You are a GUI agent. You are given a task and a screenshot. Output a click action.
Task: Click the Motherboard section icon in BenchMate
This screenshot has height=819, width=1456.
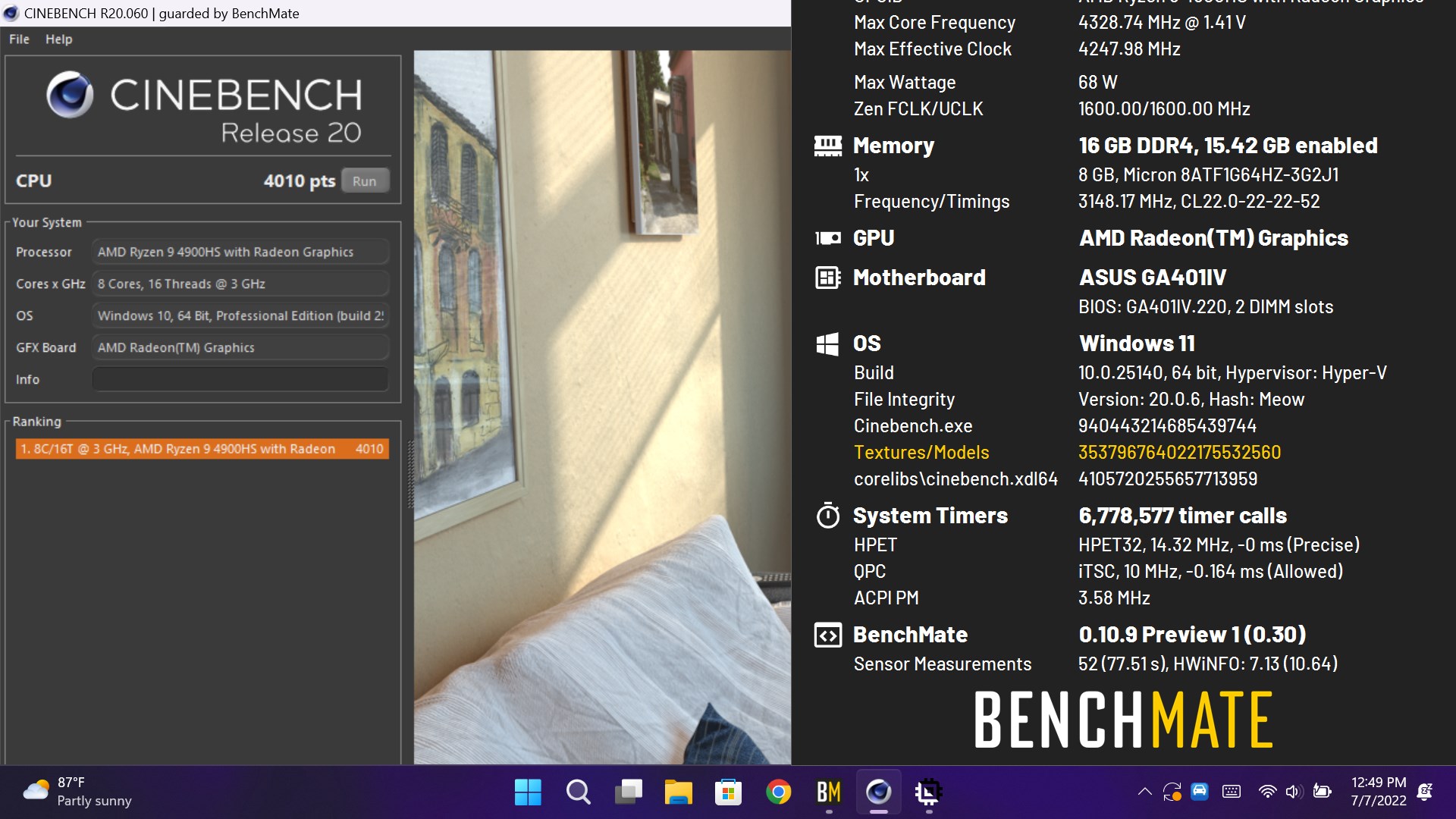[827, 278]
